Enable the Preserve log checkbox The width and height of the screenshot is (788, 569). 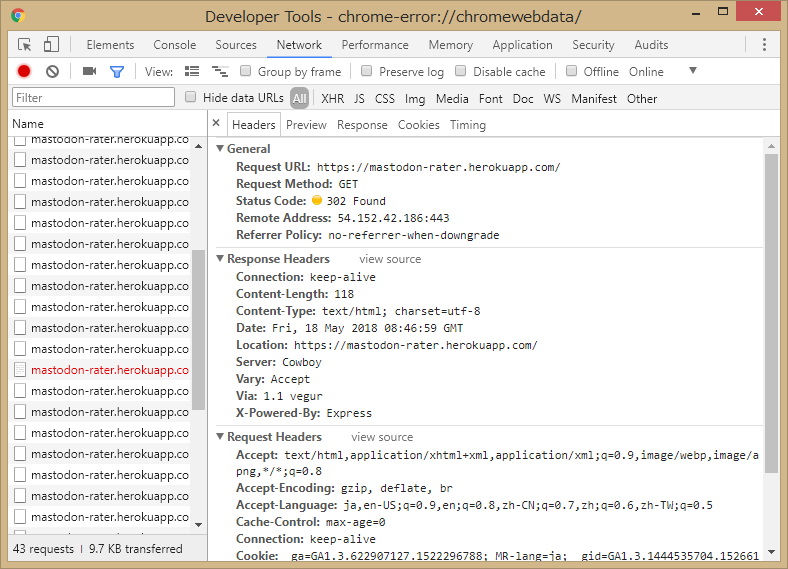pos(367,72)
